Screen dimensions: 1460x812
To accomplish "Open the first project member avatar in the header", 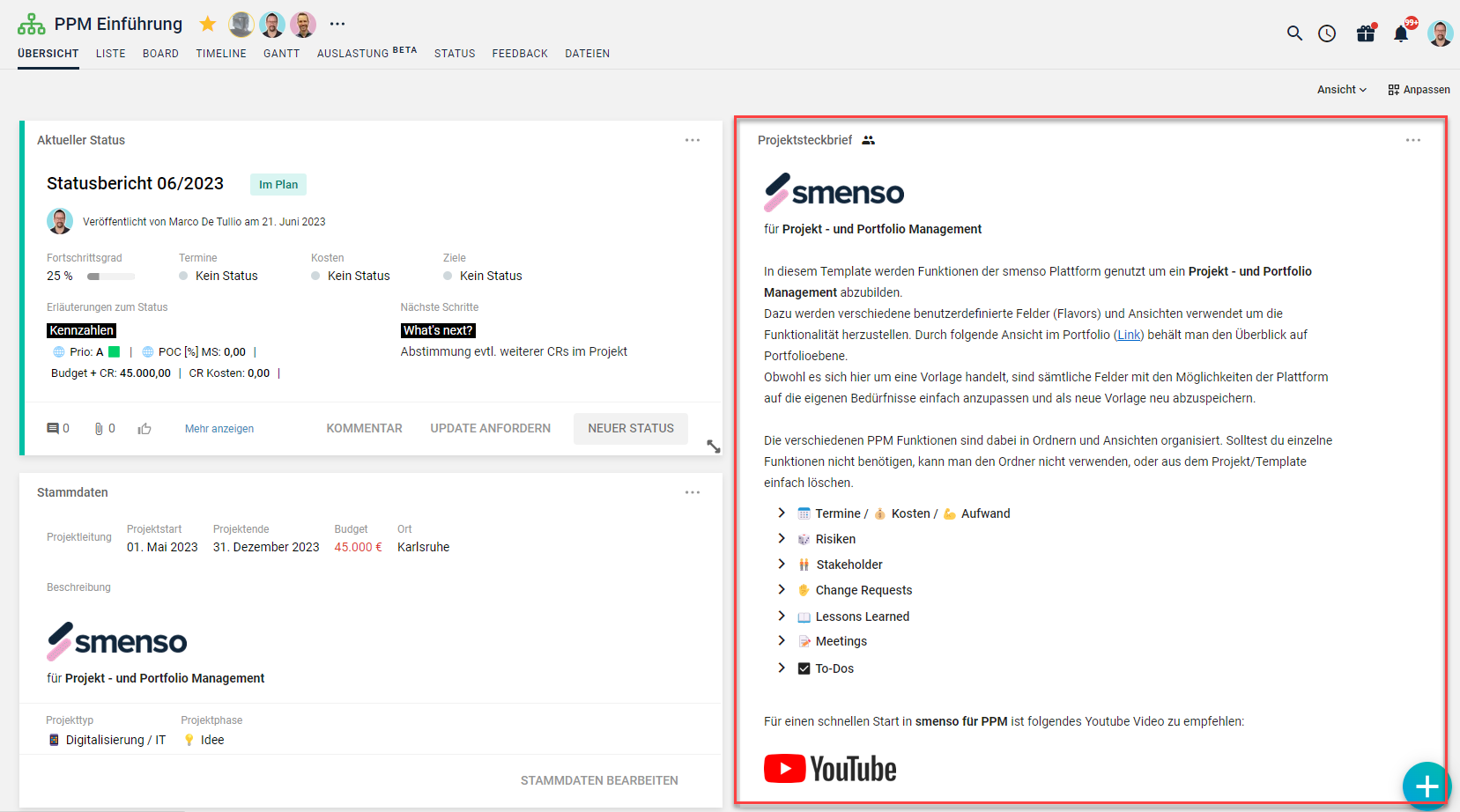I will point(241,25).
